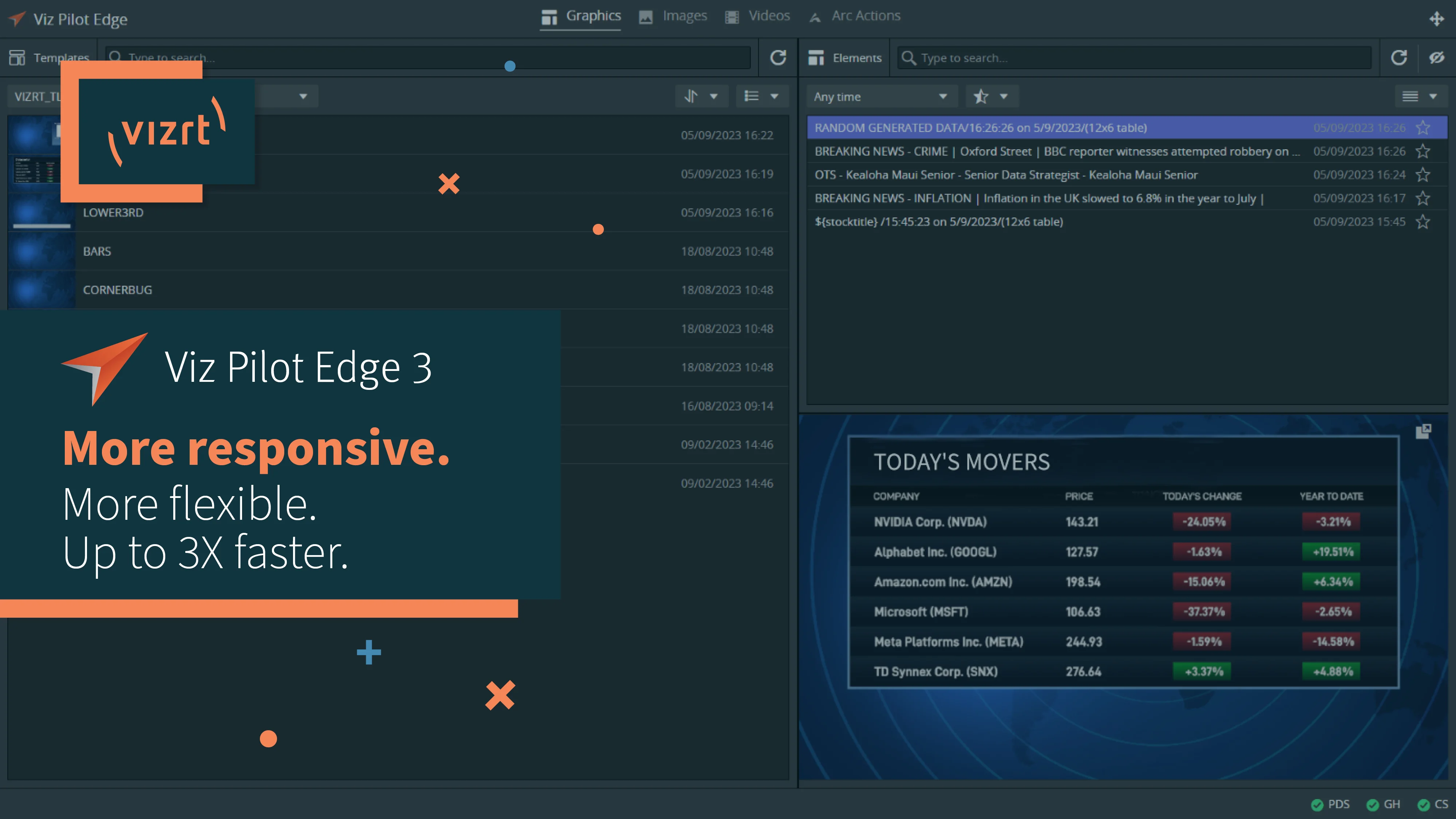This screenshot has width=1456, height=819.
Task: Click the elements search field
Action: (x=1131, y=58)
